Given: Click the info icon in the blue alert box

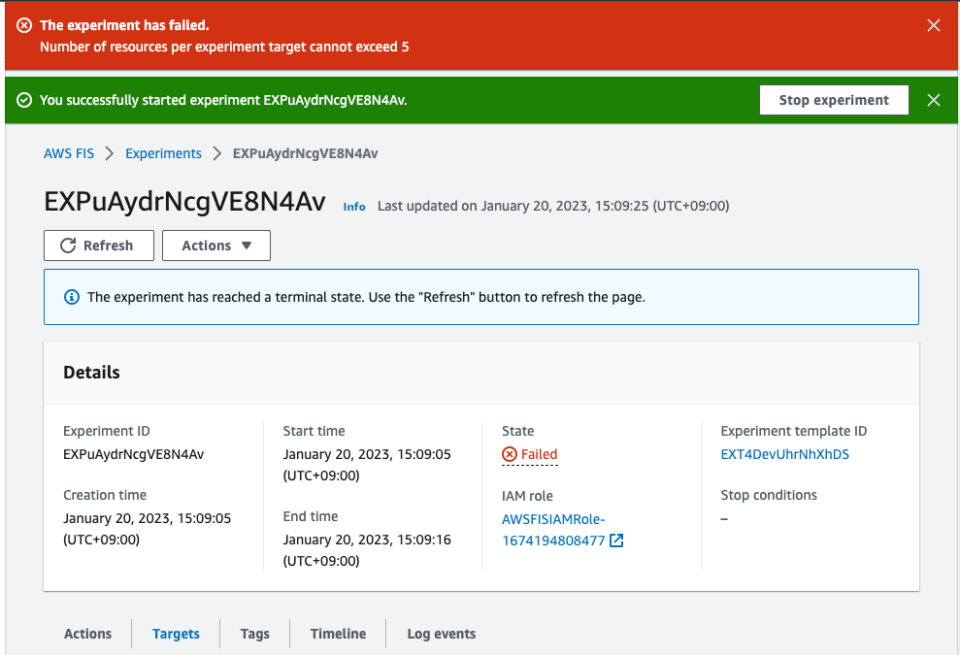Looking at the screenshot, I should tap(70, 297).
